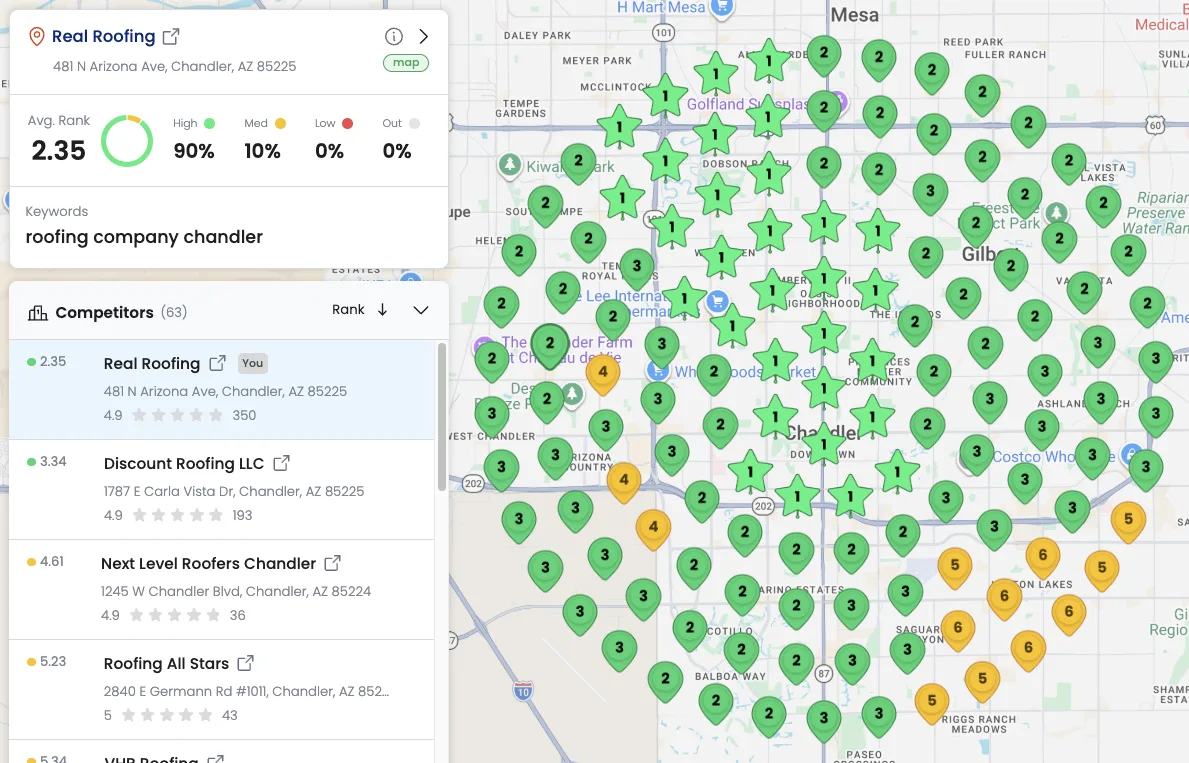Click the Med 10% rank stat
Image resolution: width=1189 pixels, height=763 pixels.
pyautogui.click(x=263, y=140)
